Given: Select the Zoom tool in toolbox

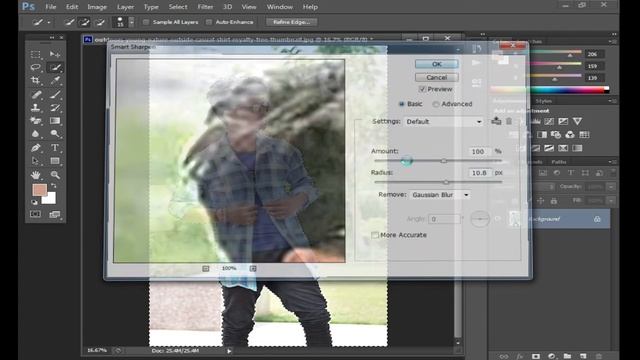Looking at the screenshot, I should [55, 175].
